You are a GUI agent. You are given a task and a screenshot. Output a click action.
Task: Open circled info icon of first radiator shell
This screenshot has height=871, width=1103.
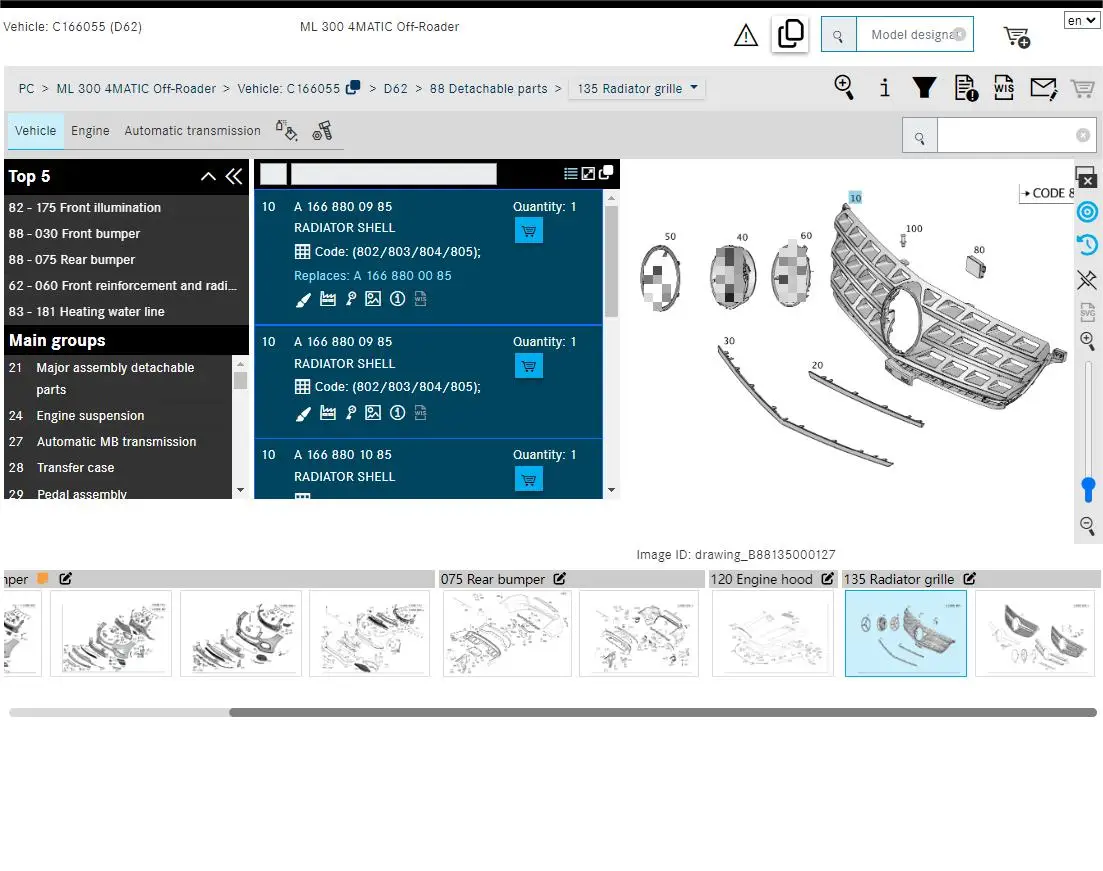[x=397, y=299]
